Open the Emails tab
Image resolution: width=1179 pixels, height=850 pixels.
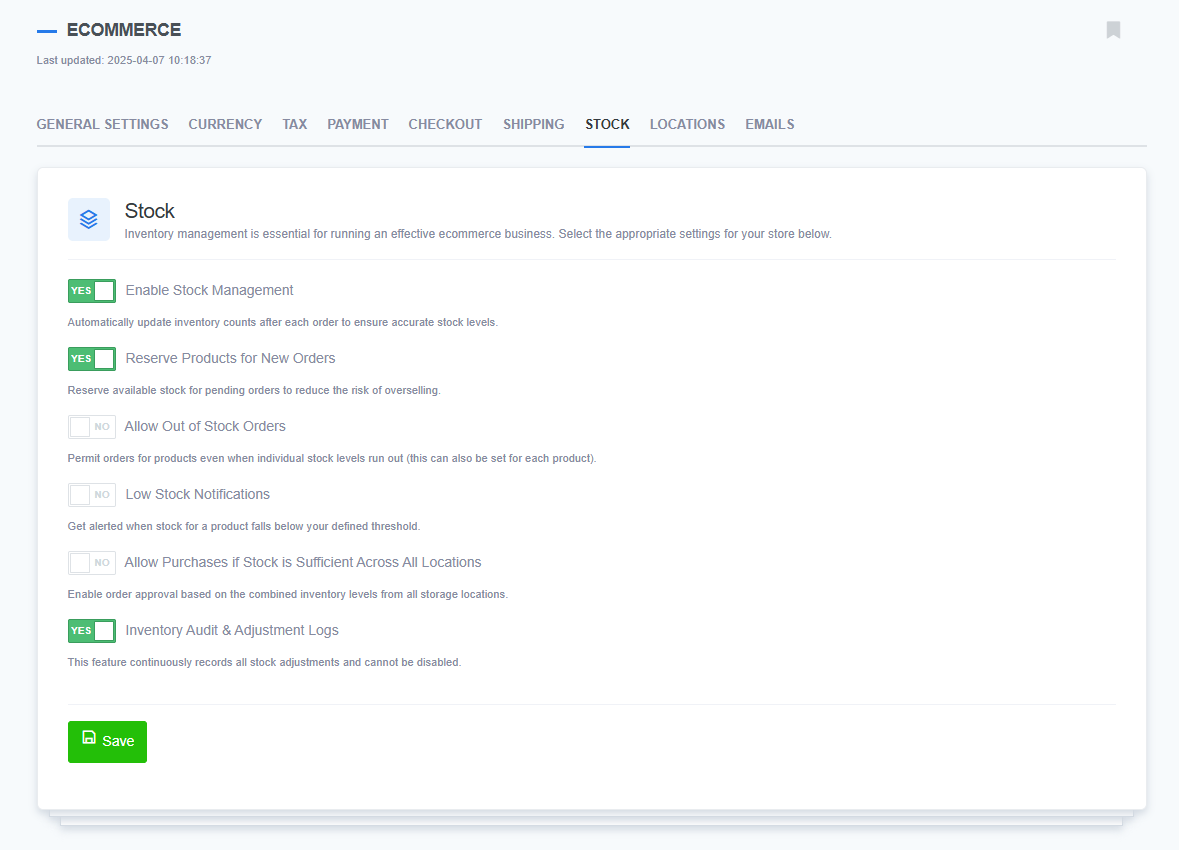(x=769, y=125)
